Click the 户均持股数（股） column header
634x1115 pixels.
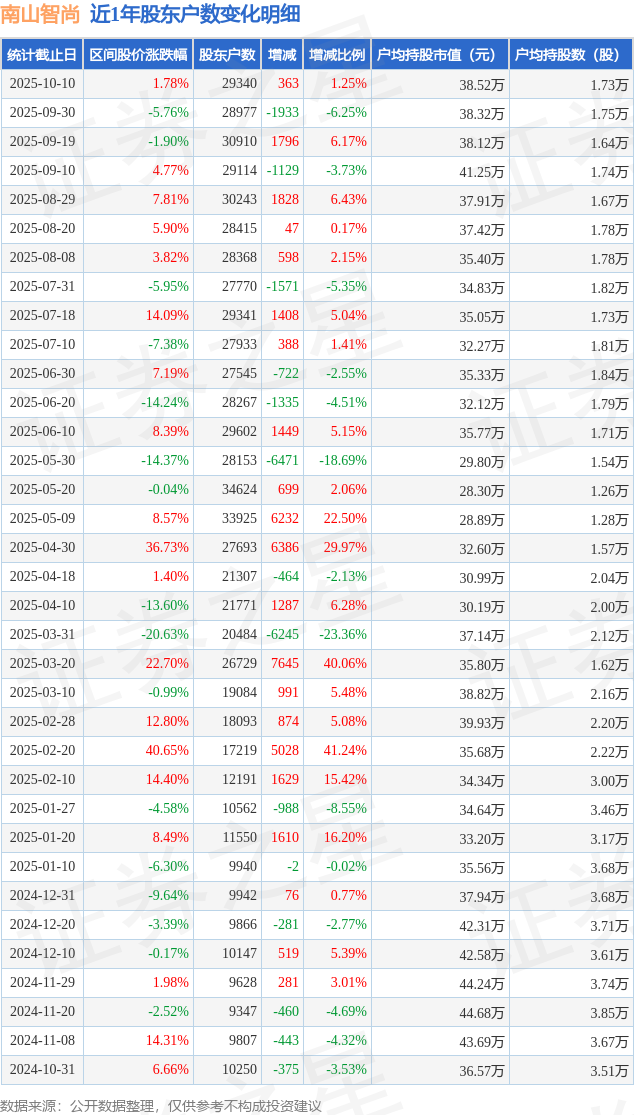[570, 55]
